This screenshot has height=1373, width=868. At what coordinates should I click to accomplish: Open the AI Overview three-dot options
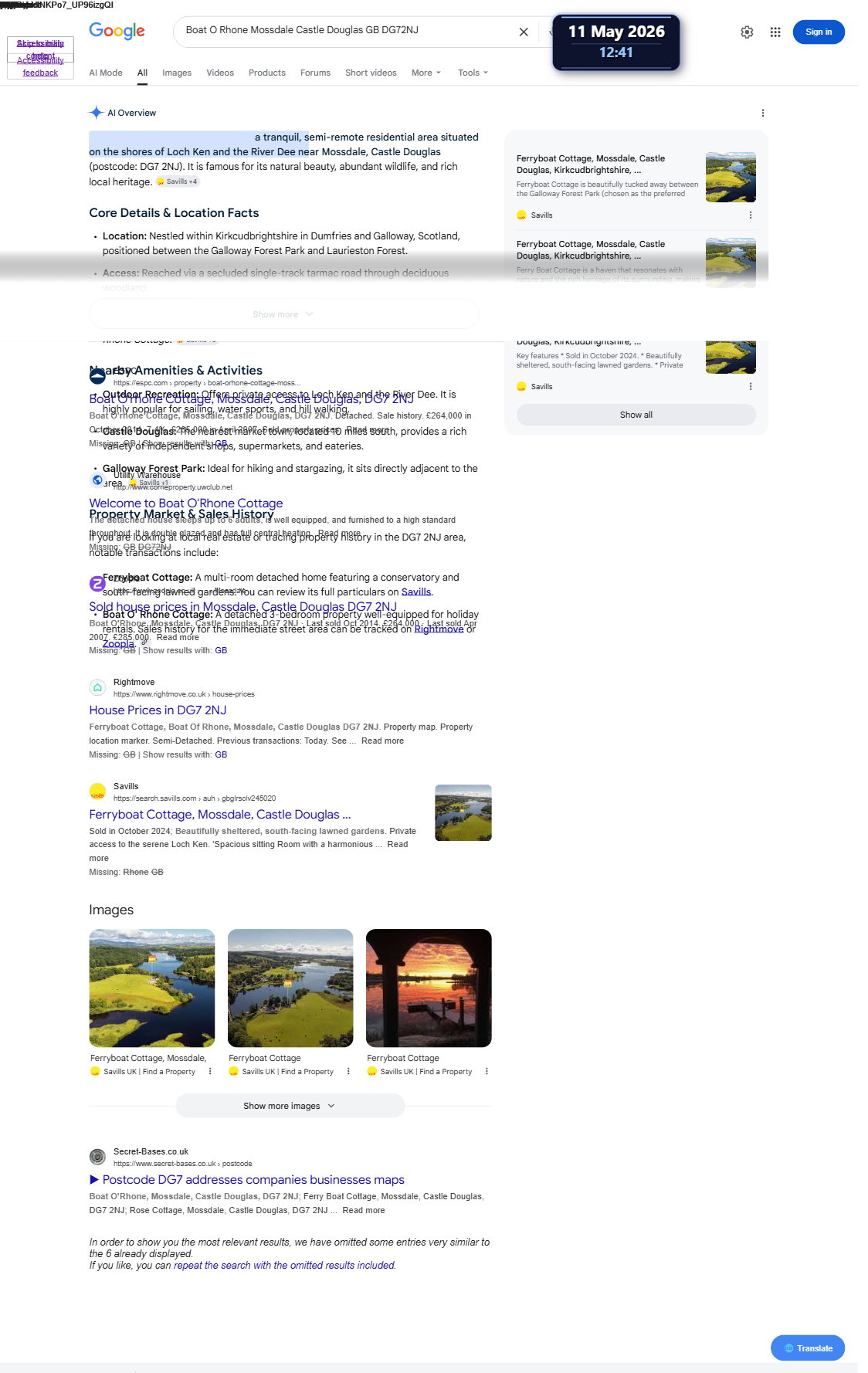pyautogui.click(x=763, y=113)
